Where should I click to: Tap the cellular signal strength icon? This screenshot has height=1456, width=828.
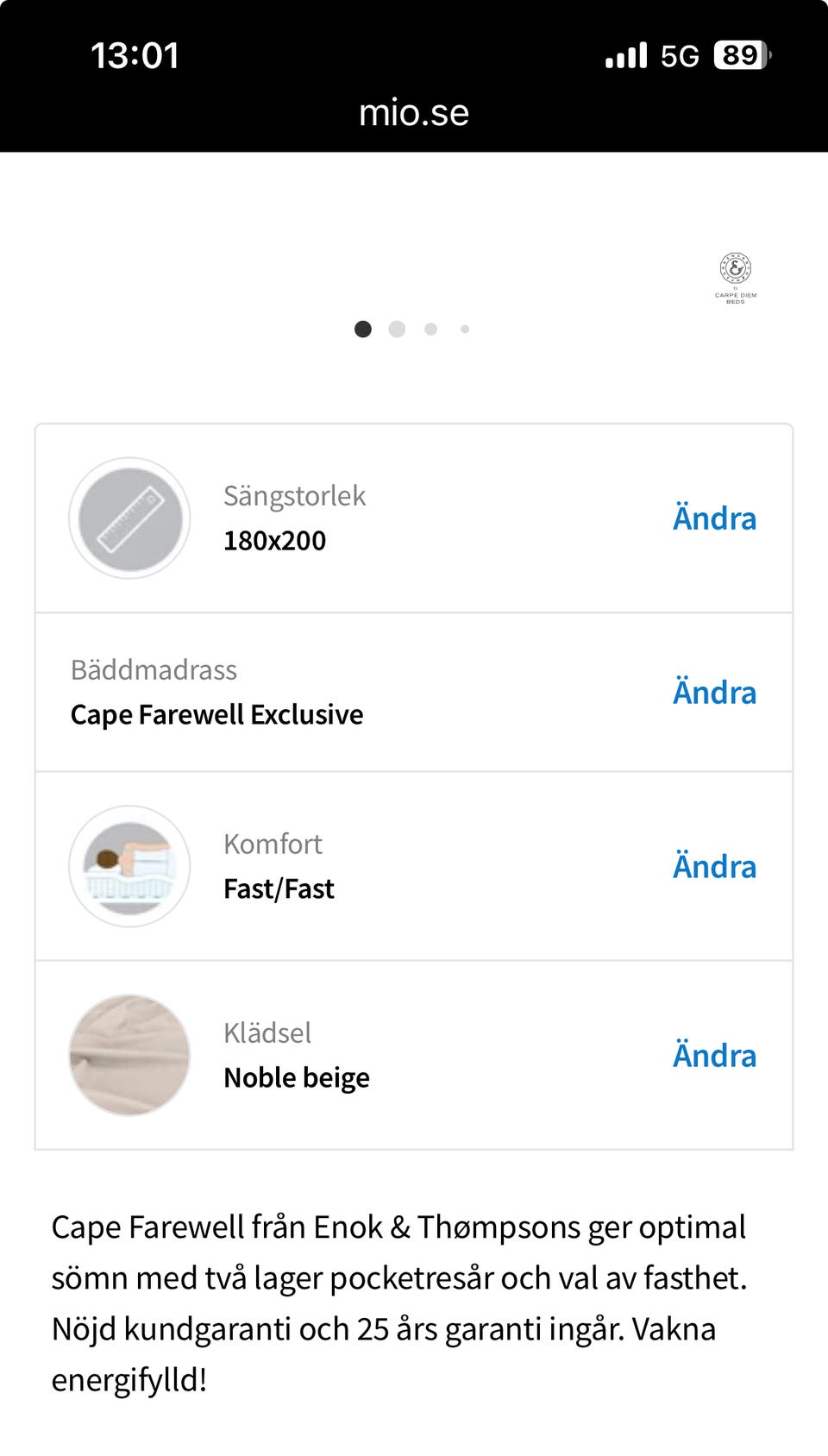[626, 55]
